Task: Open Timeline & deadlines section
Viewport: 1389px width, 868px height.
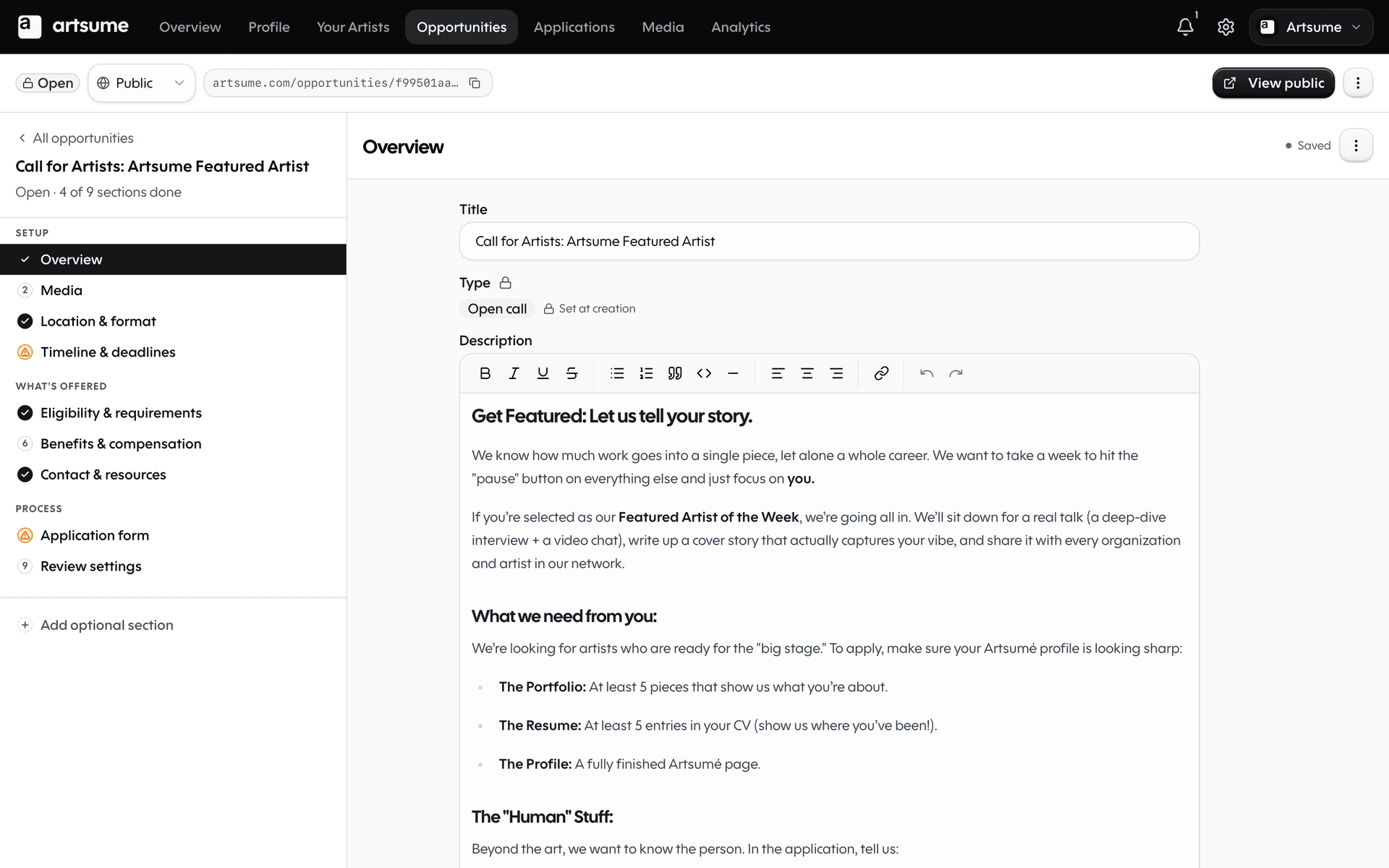Action: coord(173,352)
